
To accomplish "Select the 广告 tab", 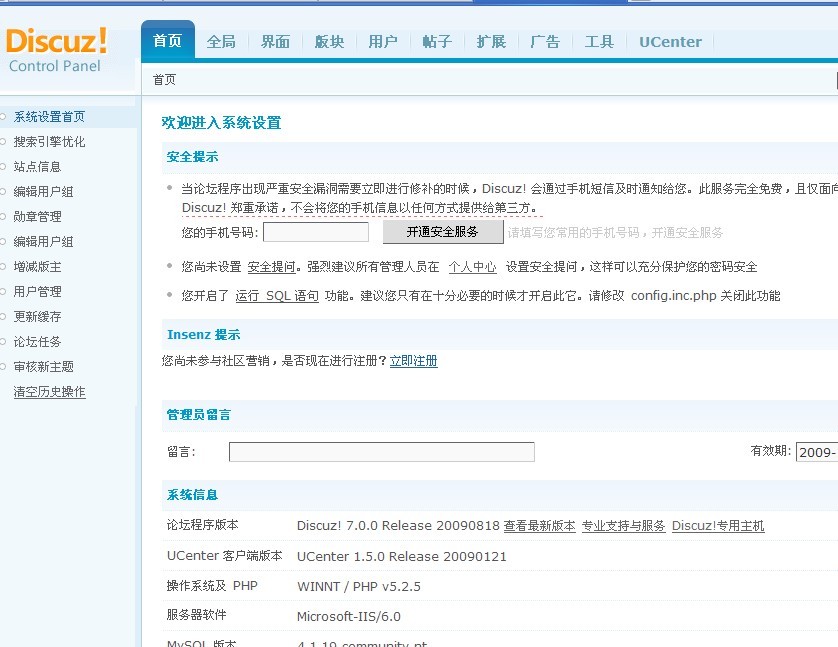I will [x=545, y=42].
